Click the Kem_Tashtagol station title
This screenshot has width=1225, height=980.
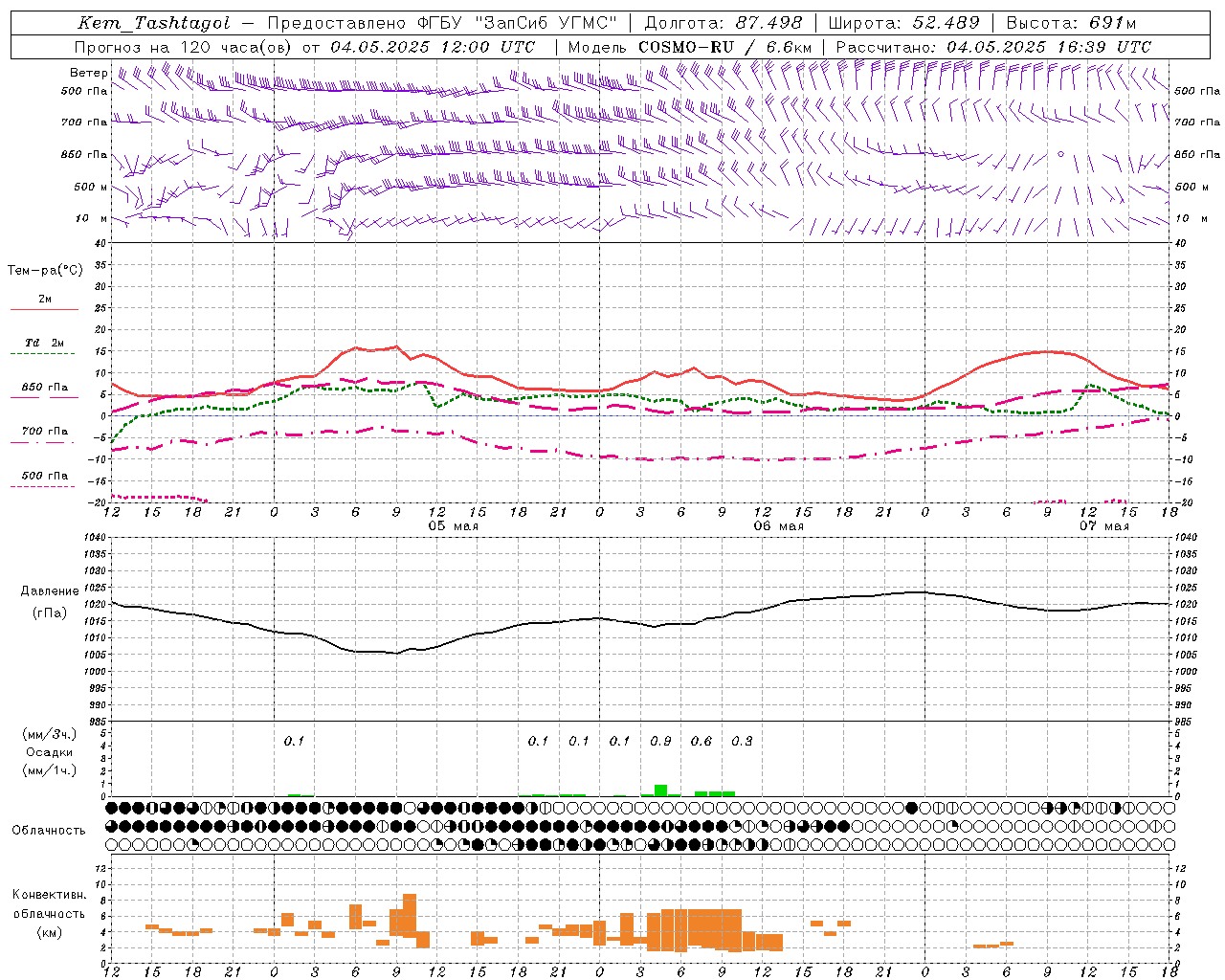click(x=154, y=23)
